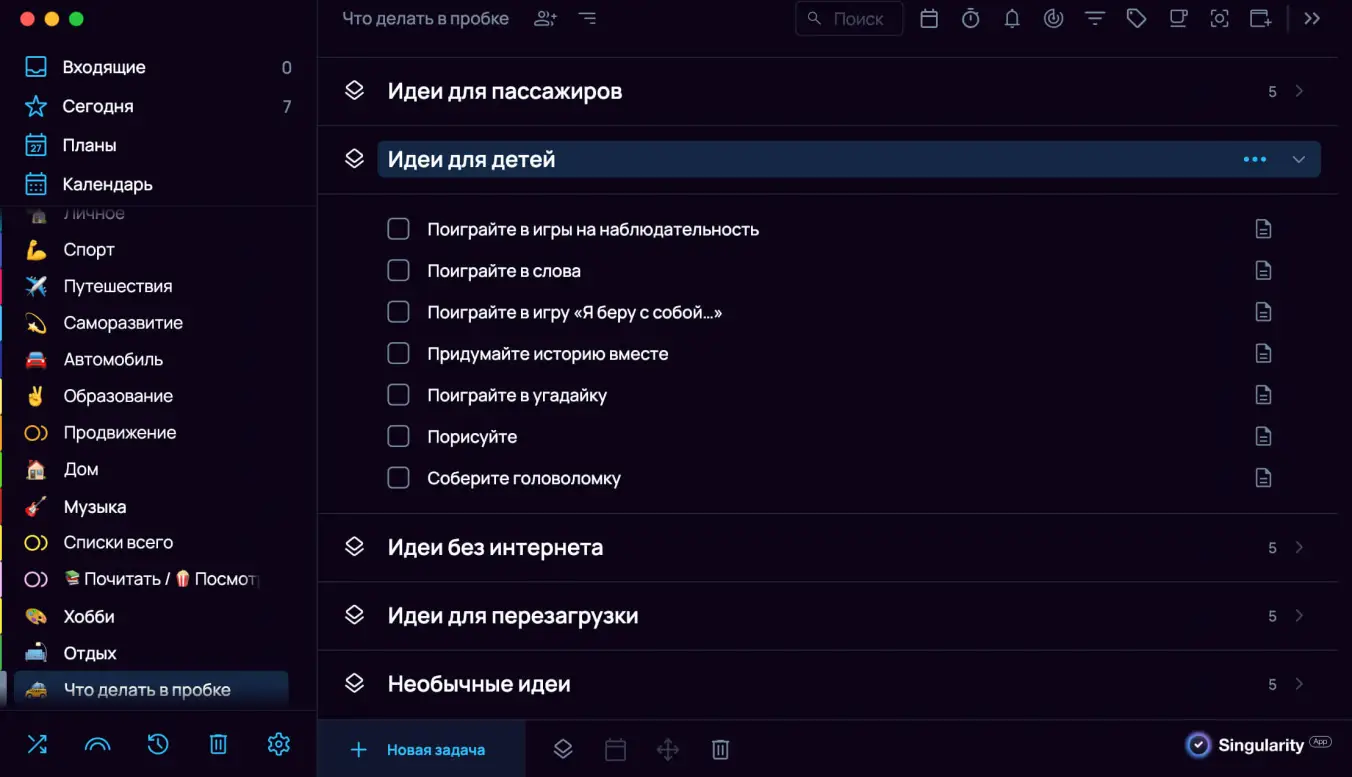The width and height of the screenshot is (1352, 777).
Task: Click in the 'Поиск' search field
Action: click(849, 18)
